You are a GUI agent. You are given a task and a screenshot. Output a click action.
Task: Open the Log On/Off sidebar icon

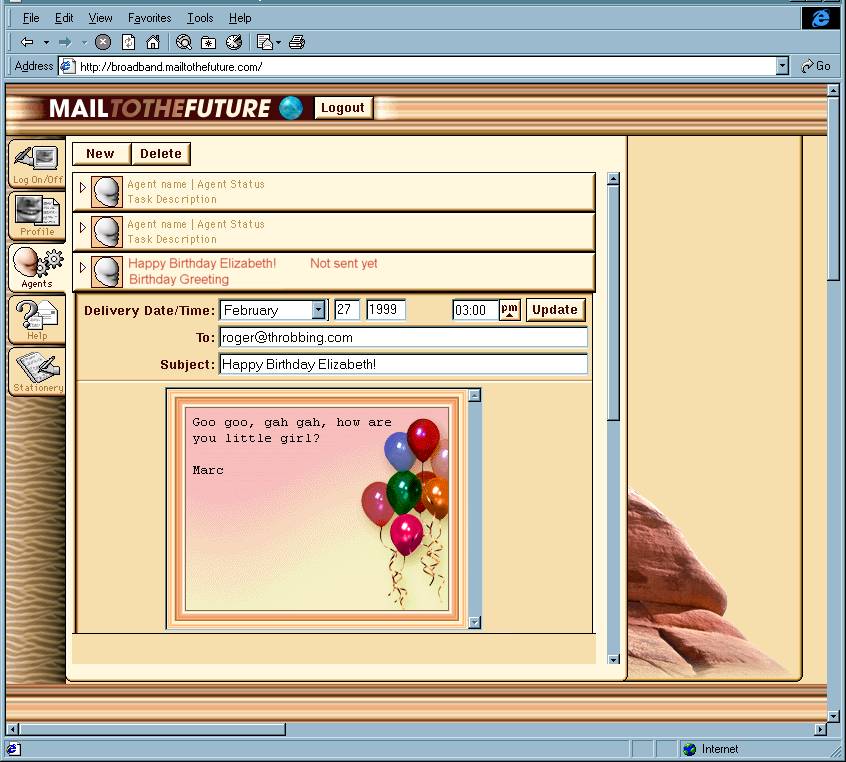tap(37, 164)
